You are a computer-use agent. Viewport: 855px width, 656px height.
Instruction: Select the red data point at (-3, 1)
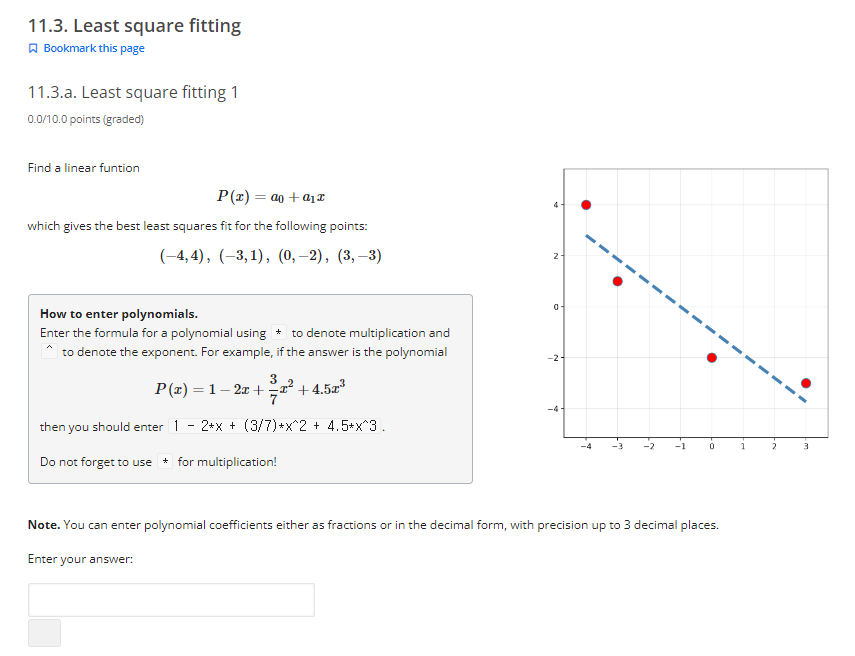click(617, 281)
